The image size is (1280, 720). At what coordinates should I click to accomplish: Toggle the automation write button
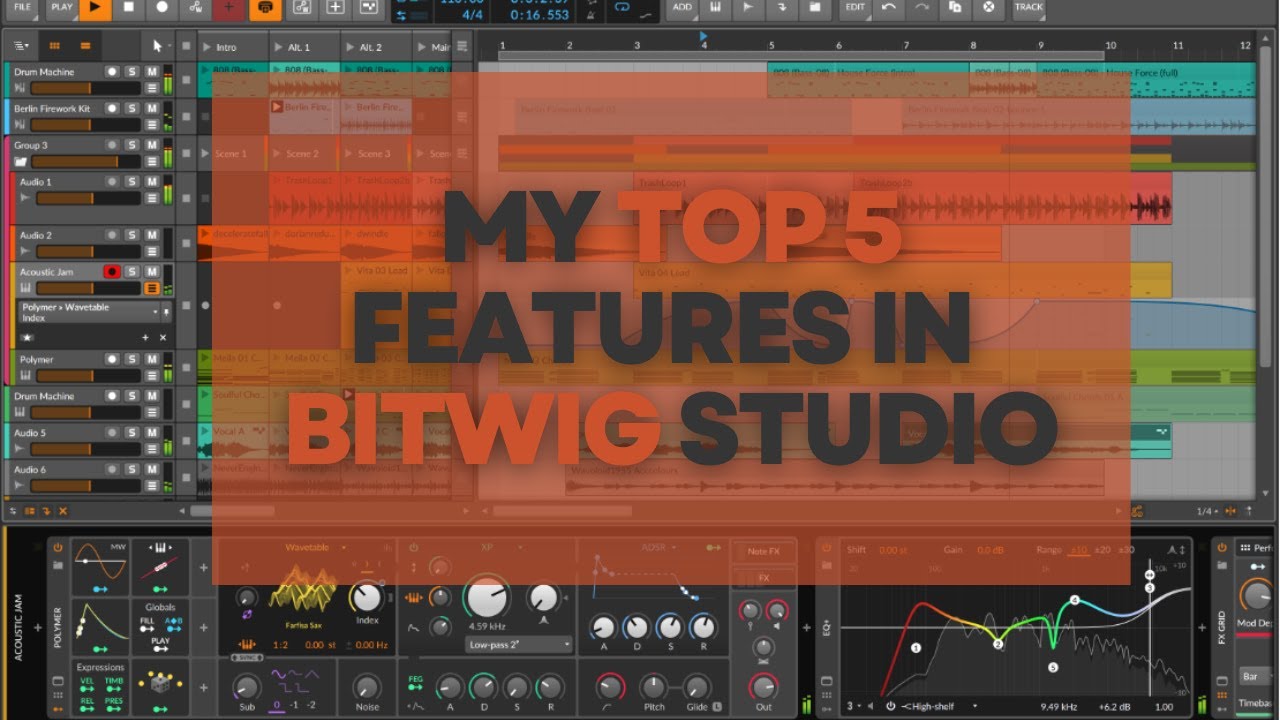(196, 8)
